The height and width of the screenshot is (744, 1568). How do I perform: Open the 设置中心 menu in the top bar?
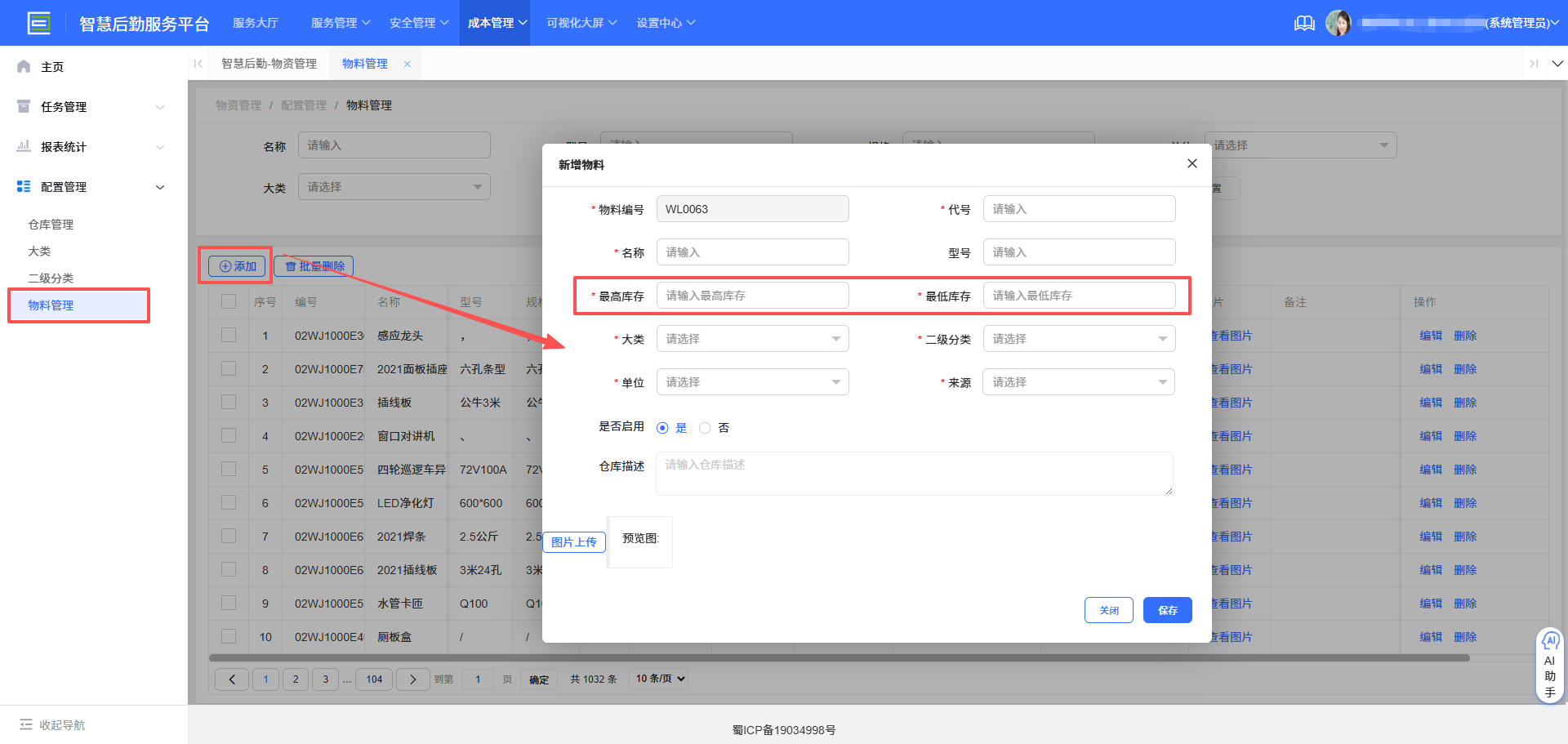click(666, 23)
